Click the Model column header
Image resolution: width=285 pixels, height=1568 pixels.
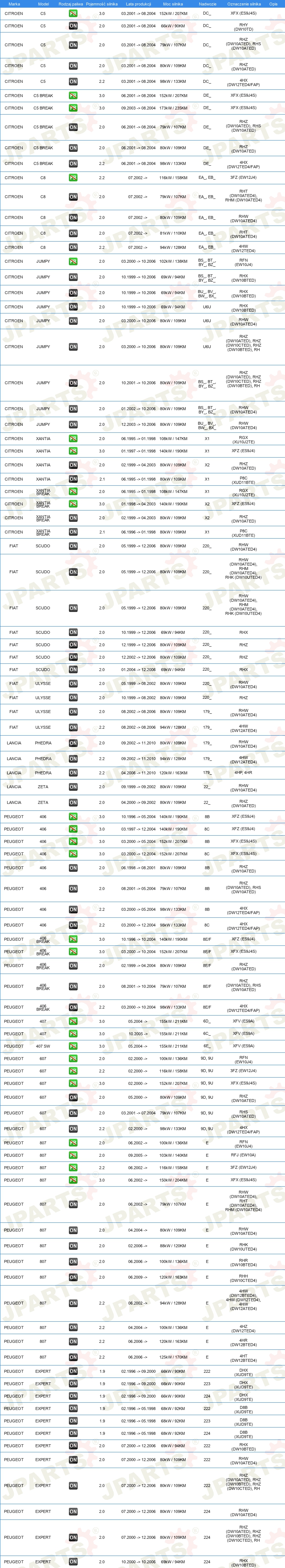click(x=43, y=4)
